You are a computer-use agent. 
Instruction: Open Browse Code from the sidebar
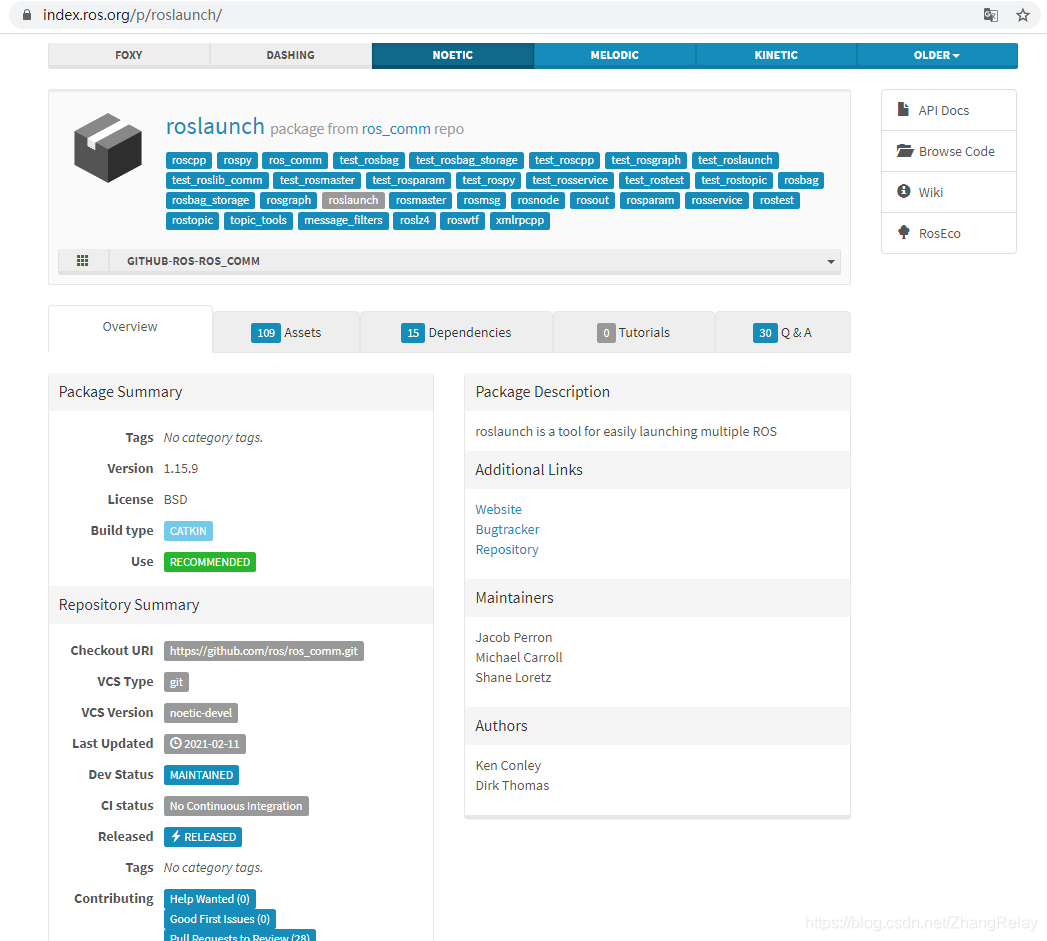pos(949,152)
